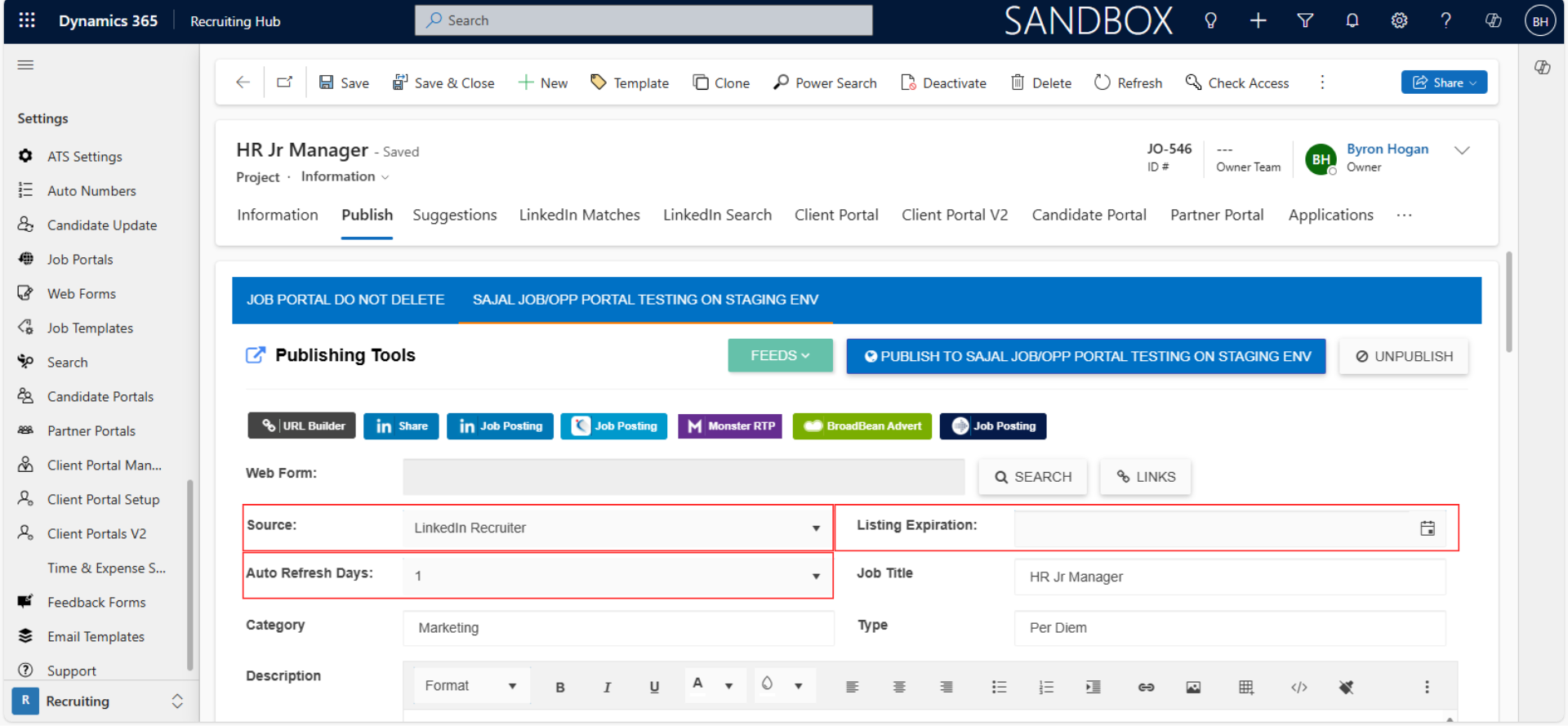Open the background color dropdown arrow

pyautogui.click(x=798, y=686)
